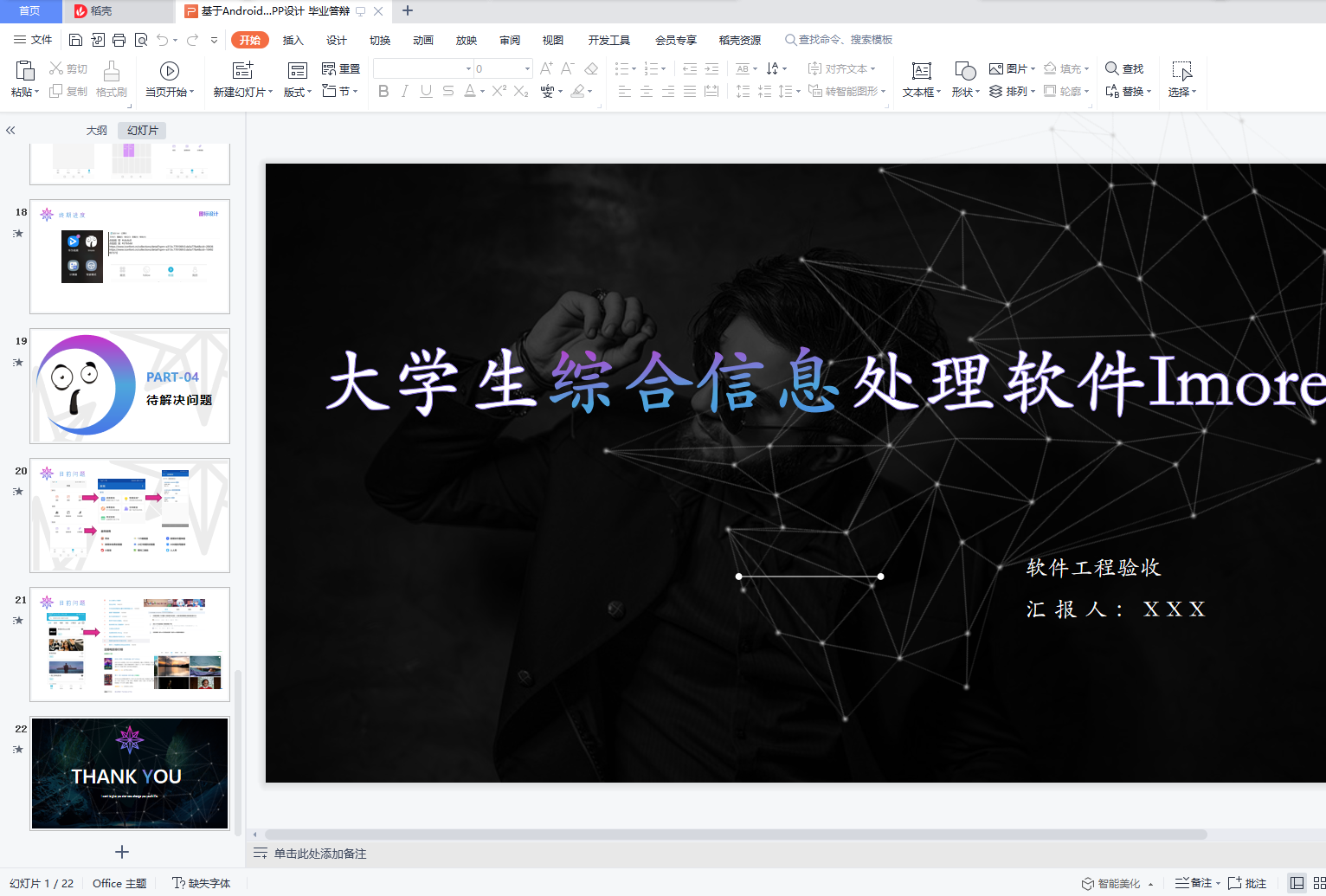Select slide 22 THANK YOU thumbnail
The width and height of the screenshot is (1326, 896).
[x=130, y=773]
